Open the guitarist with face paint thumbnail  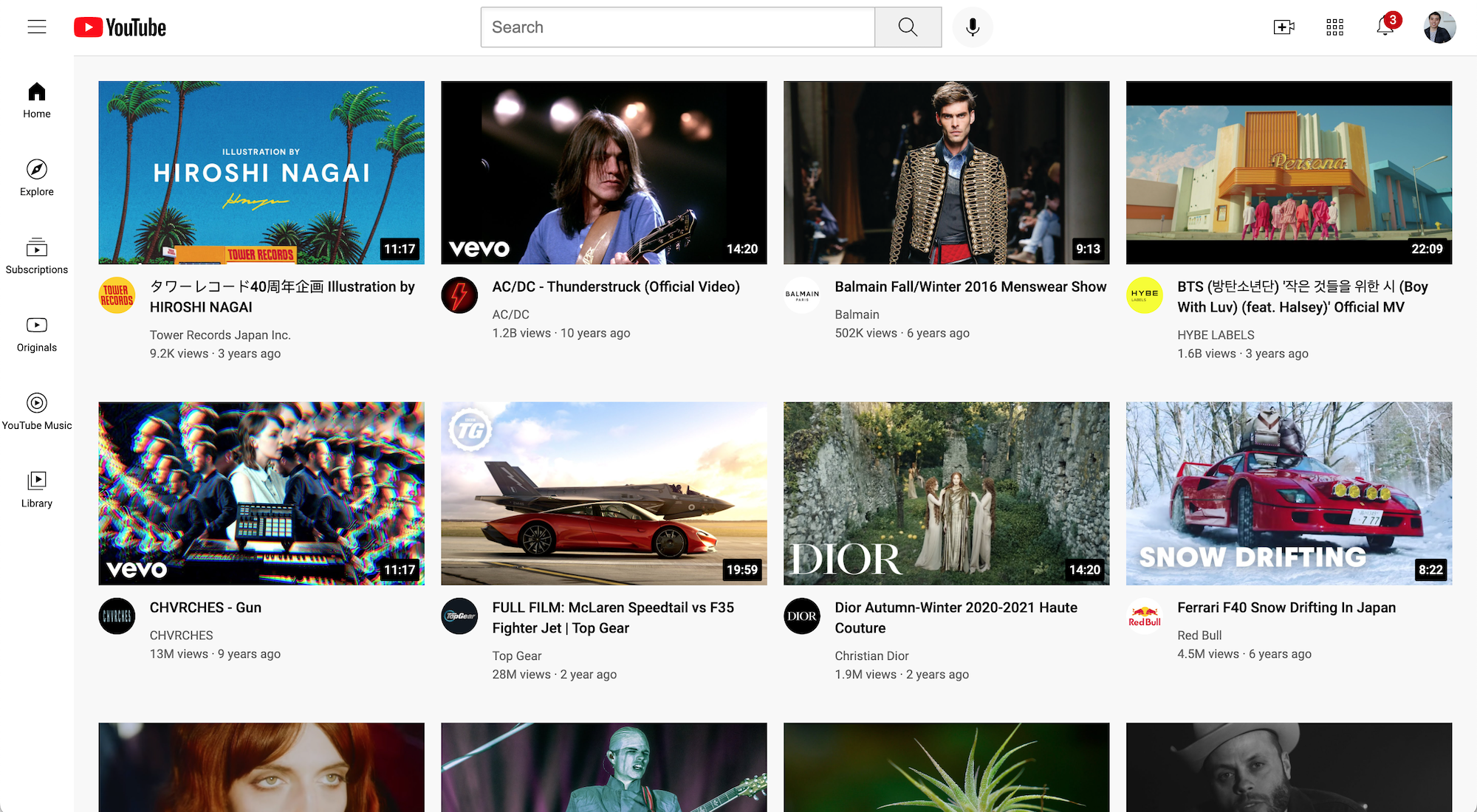point(604,768)
